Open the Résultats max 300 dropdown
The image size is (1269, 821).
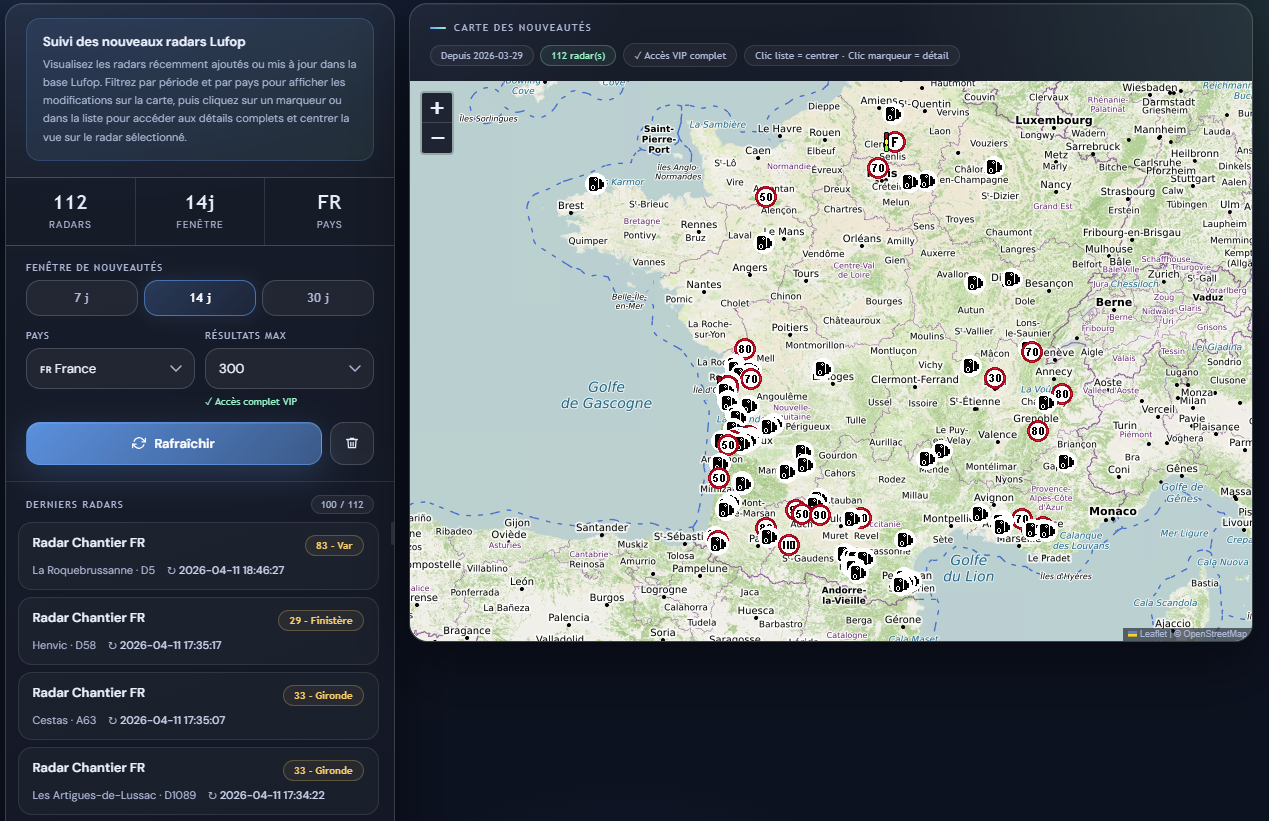click(x=289, y=368)
